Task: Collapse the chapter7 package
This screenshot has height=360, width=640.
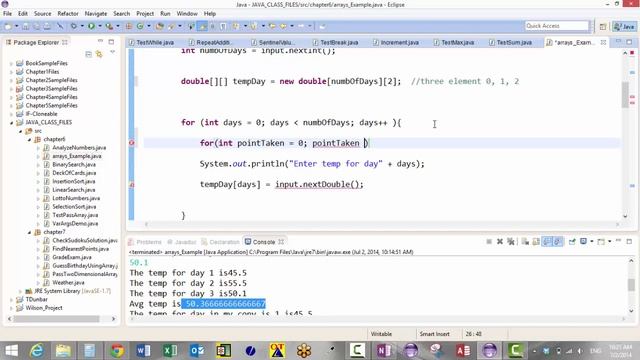Action: pyautogui.click(x=29, y=232)
